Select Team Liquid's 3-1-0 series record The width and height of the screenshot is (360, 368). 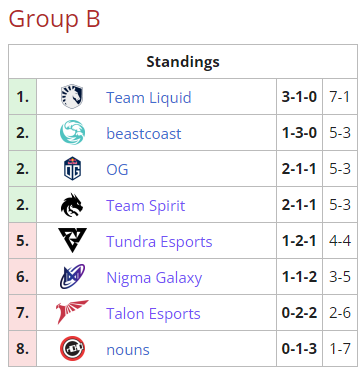(x=299, y=97)
